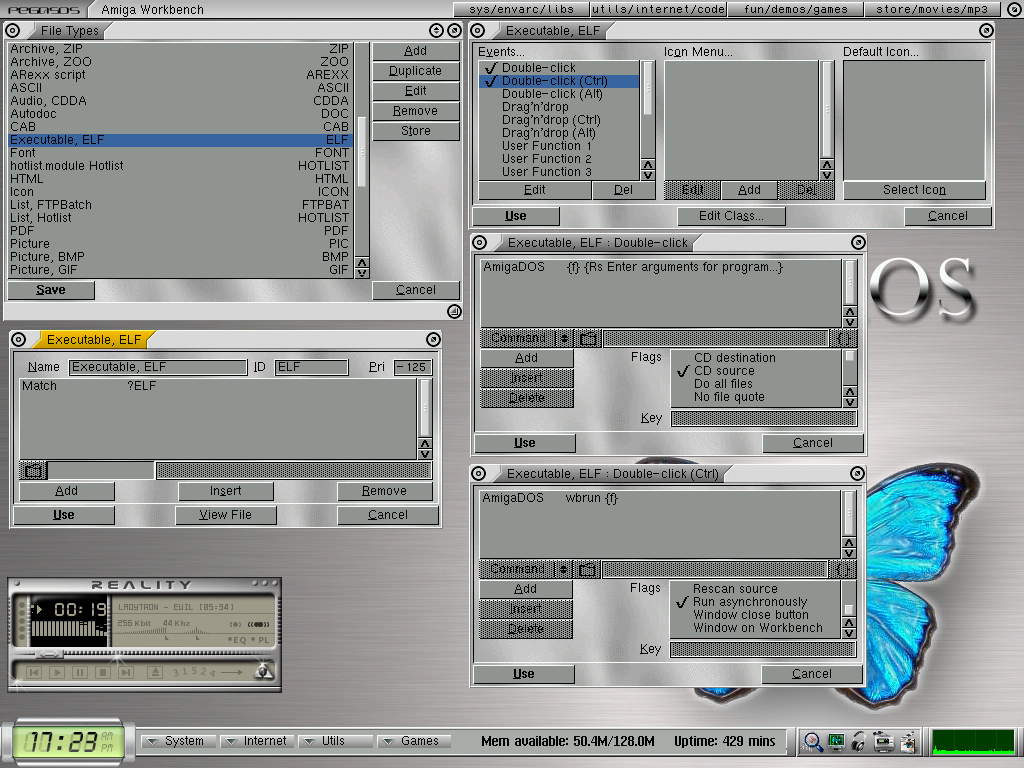1024x768 pixels.
Task: Stop playback in the Reality player
Action: point(101,673)
